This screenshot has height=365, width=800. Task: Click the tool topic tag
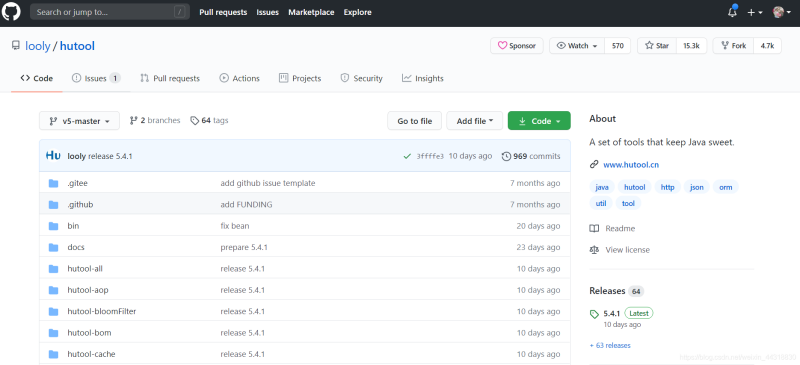(x=629, y=204)
